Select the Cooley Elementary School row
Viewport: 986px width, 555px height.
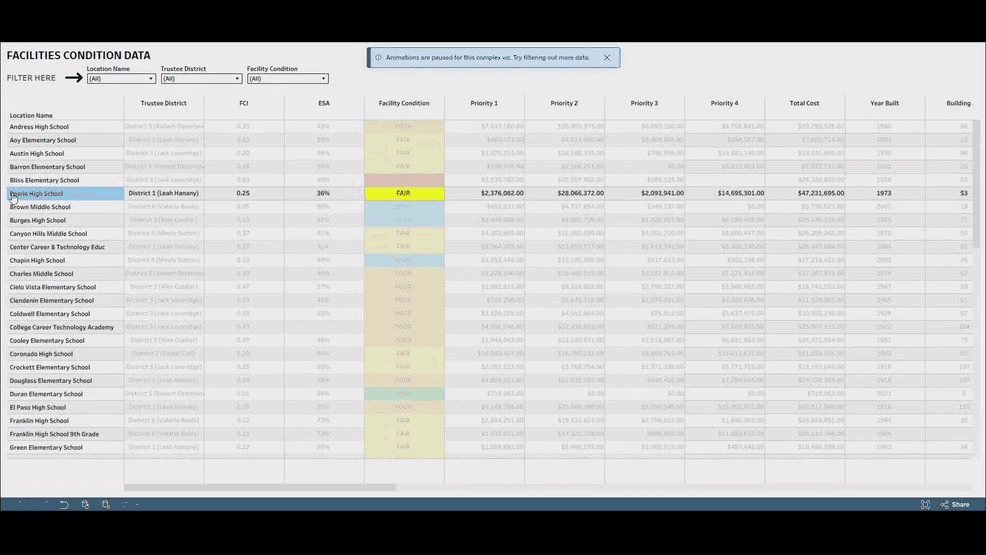click(47, 341)
